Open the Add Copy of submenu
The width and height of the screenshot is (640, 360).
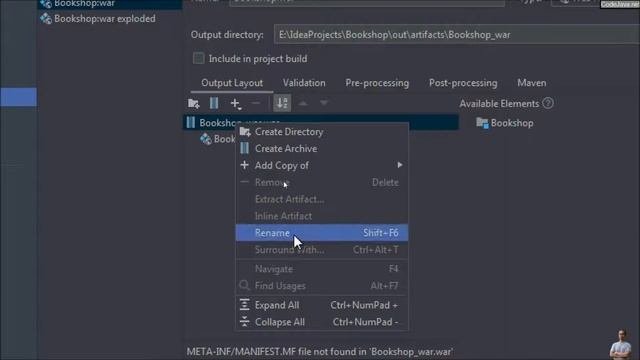(322, 165)
